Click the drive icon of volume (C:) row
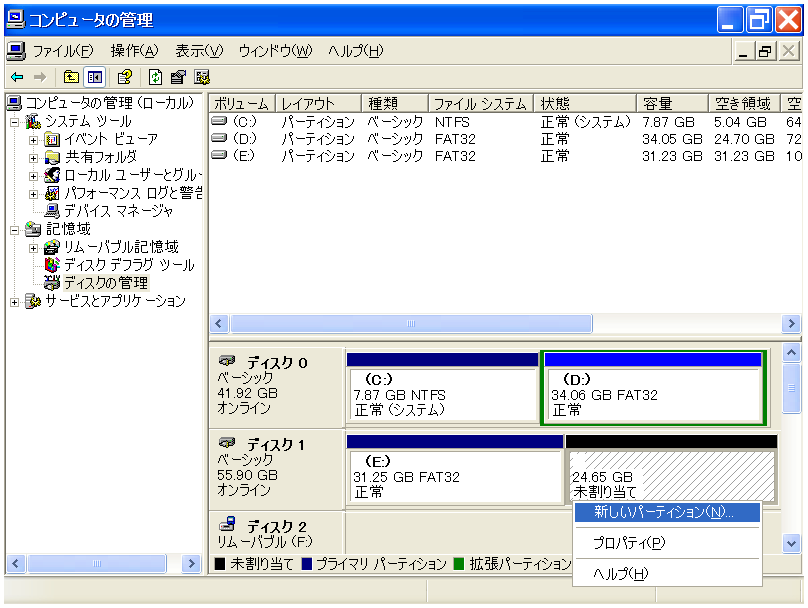This screenshot has width=808, height=608. [219, 121]
